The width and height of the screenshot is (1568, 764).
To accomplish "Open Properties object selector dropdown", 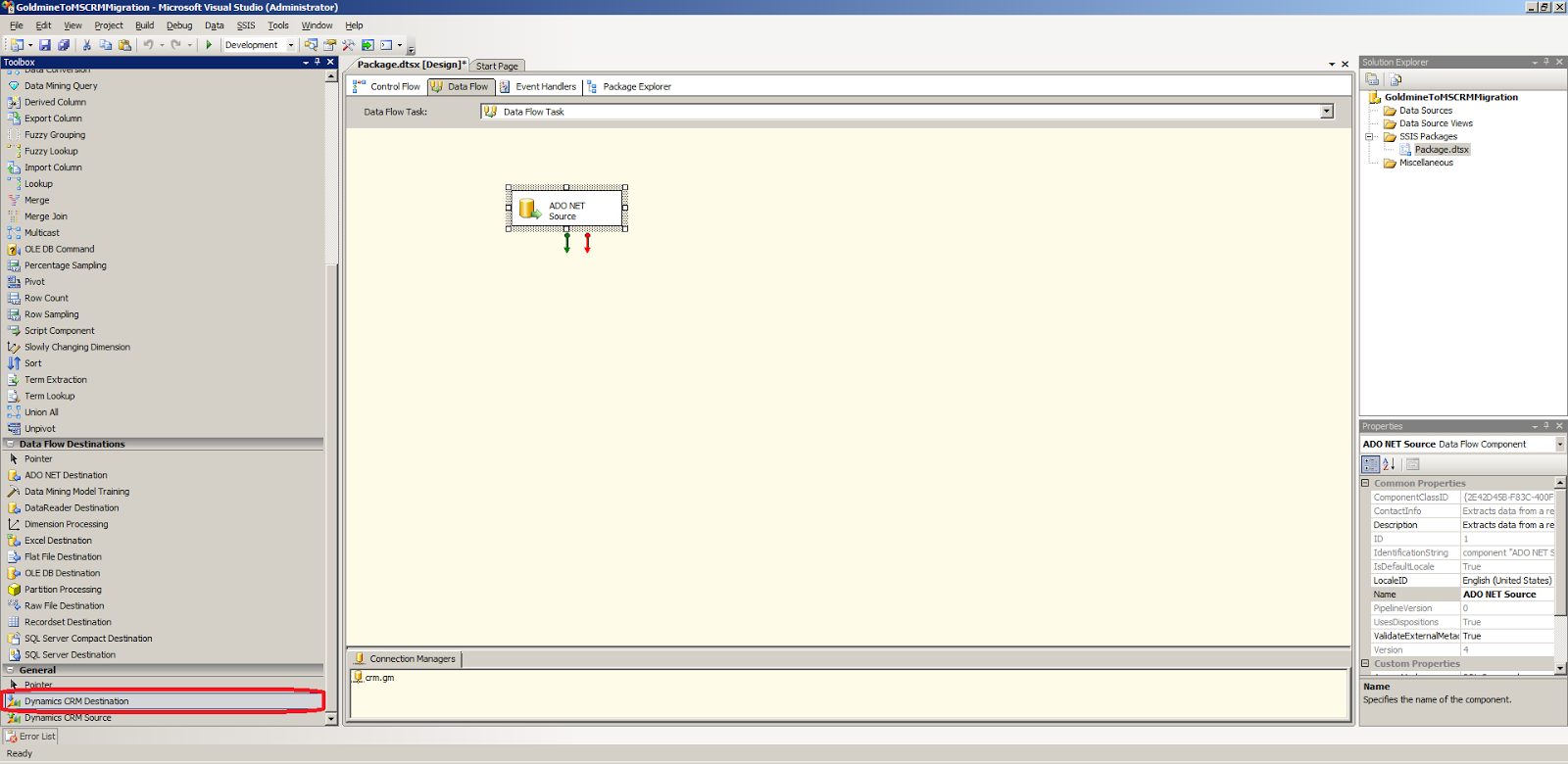I will (1560, 444).
